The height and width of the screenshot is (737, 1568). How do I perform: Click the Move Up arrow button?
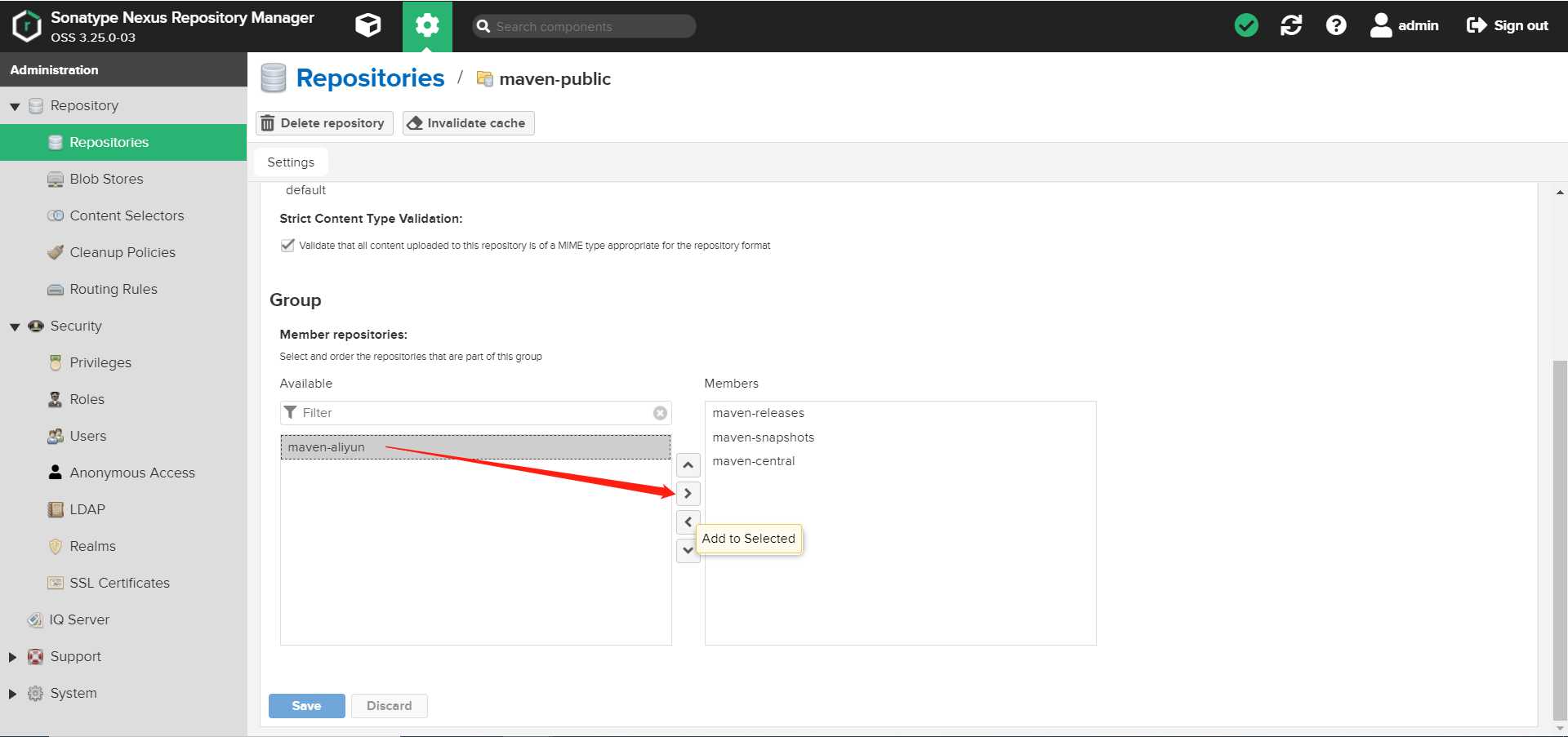pyautogui.click(x=688, y=465)
